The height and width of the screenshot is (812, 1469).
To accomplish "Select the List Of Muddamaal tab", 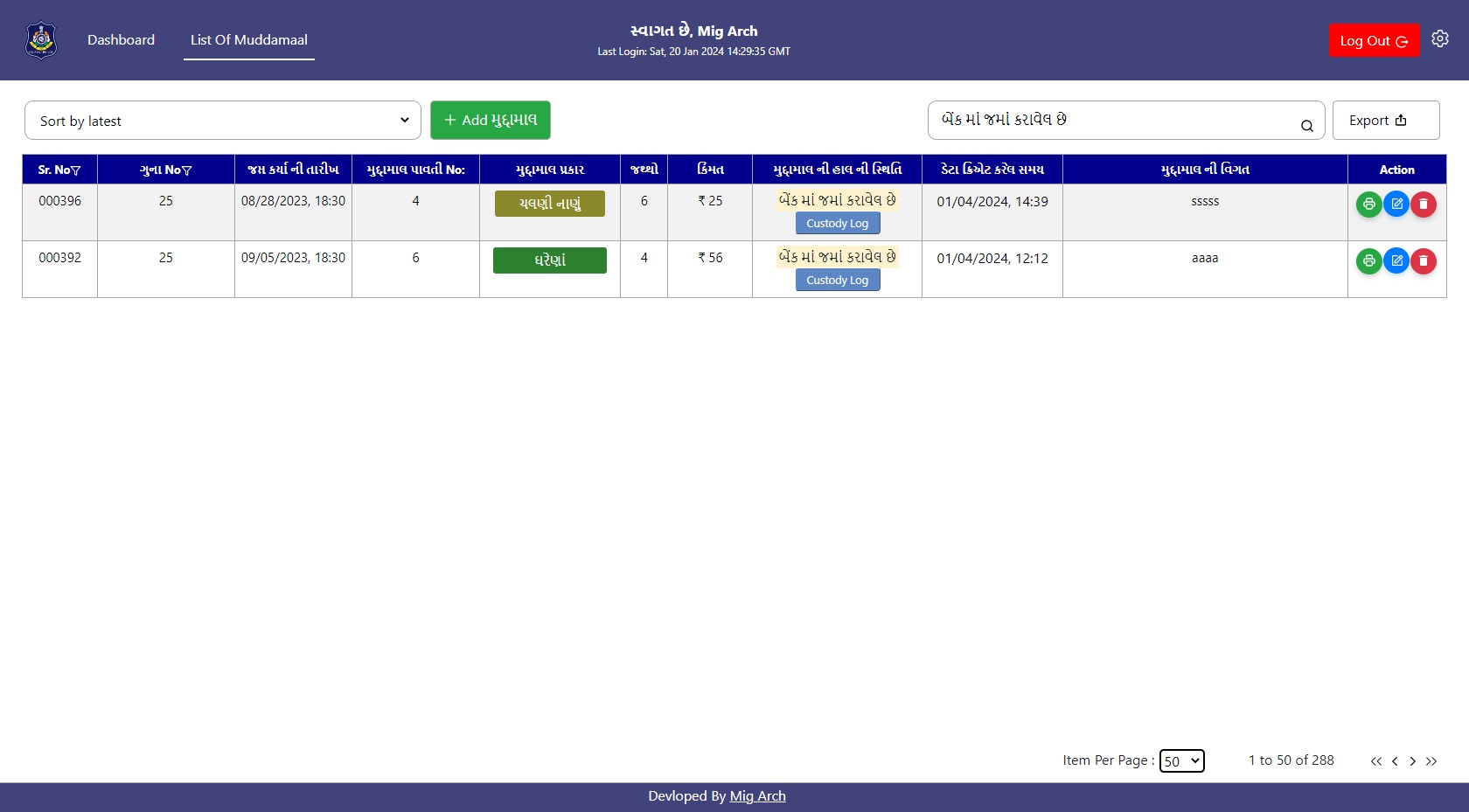I will coord(249,40).
